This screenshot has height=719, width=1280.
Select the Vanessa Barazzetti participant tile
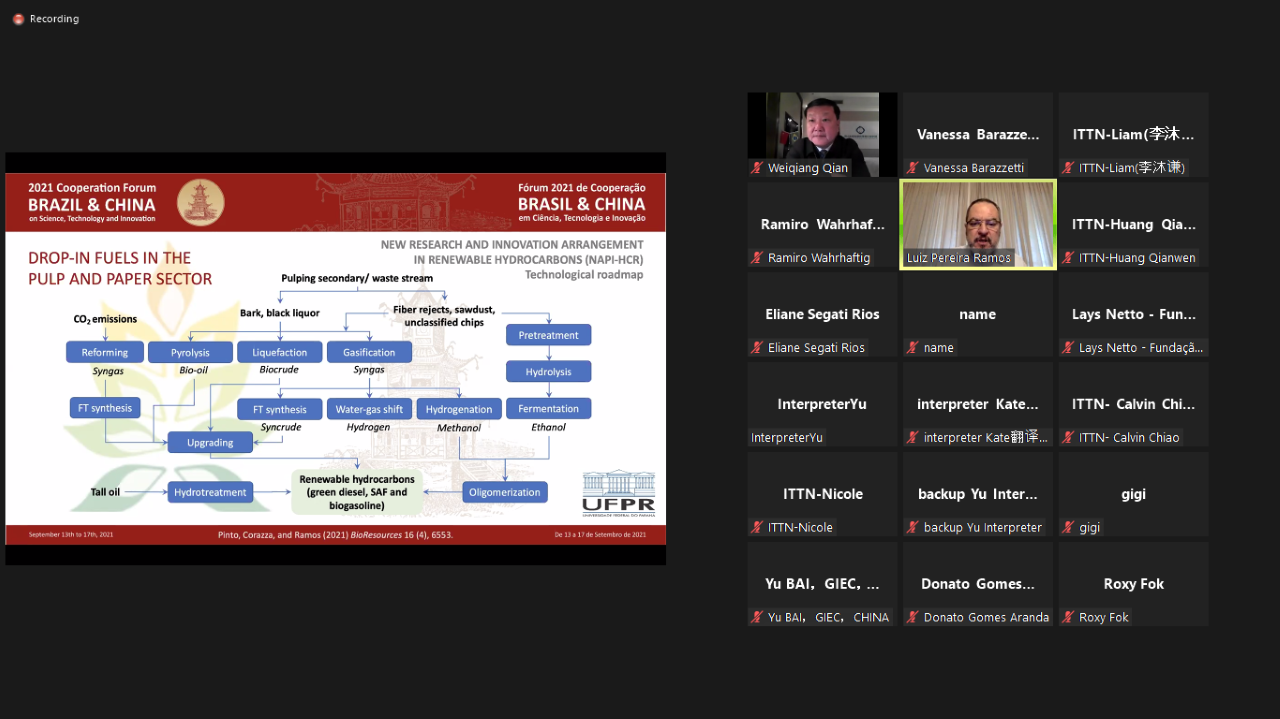(x=978, y=135)
